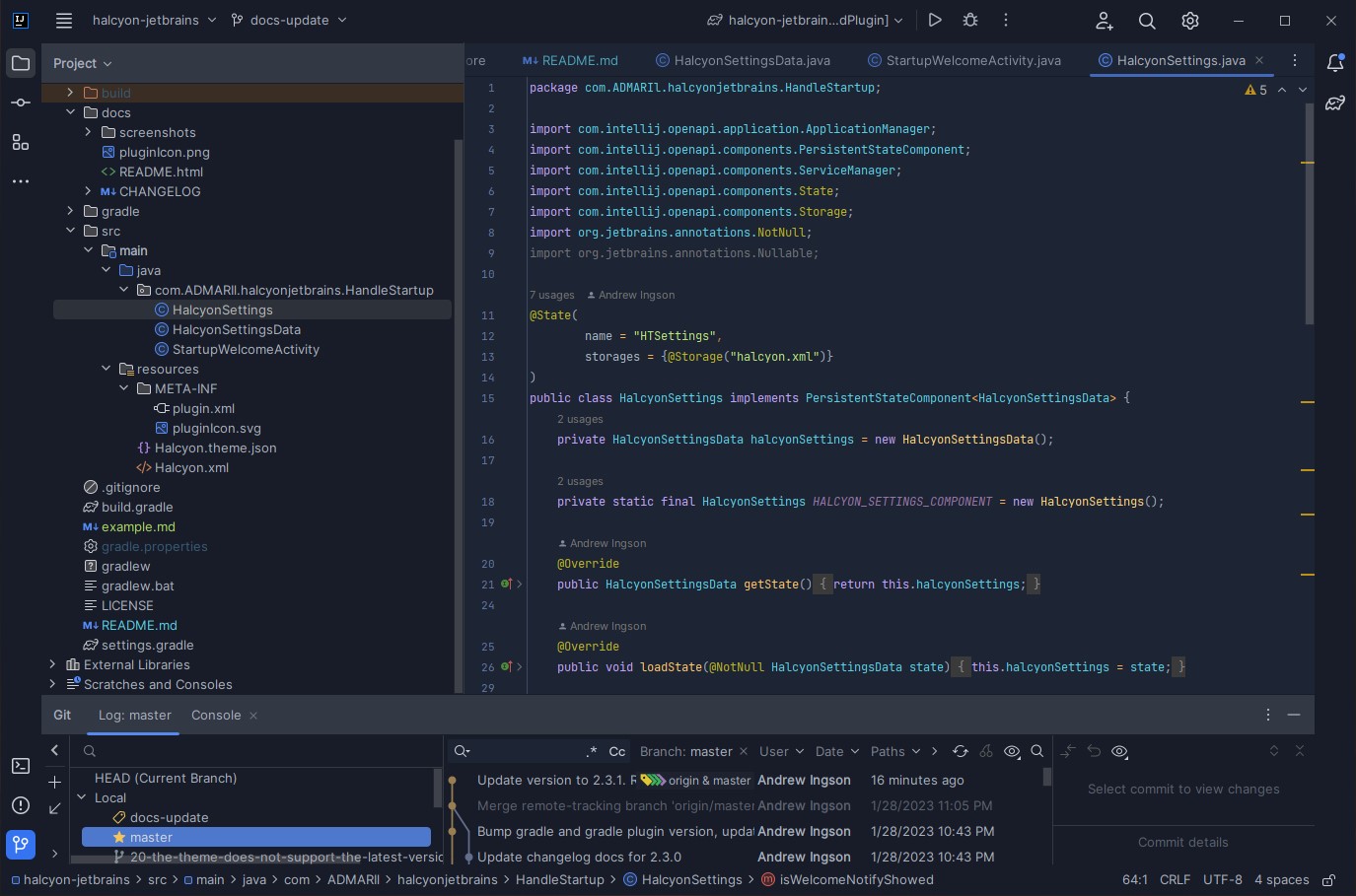Hide the Git tool window
The height and width of the screenshot is (896, 1356).
[x=1294, y=715]
